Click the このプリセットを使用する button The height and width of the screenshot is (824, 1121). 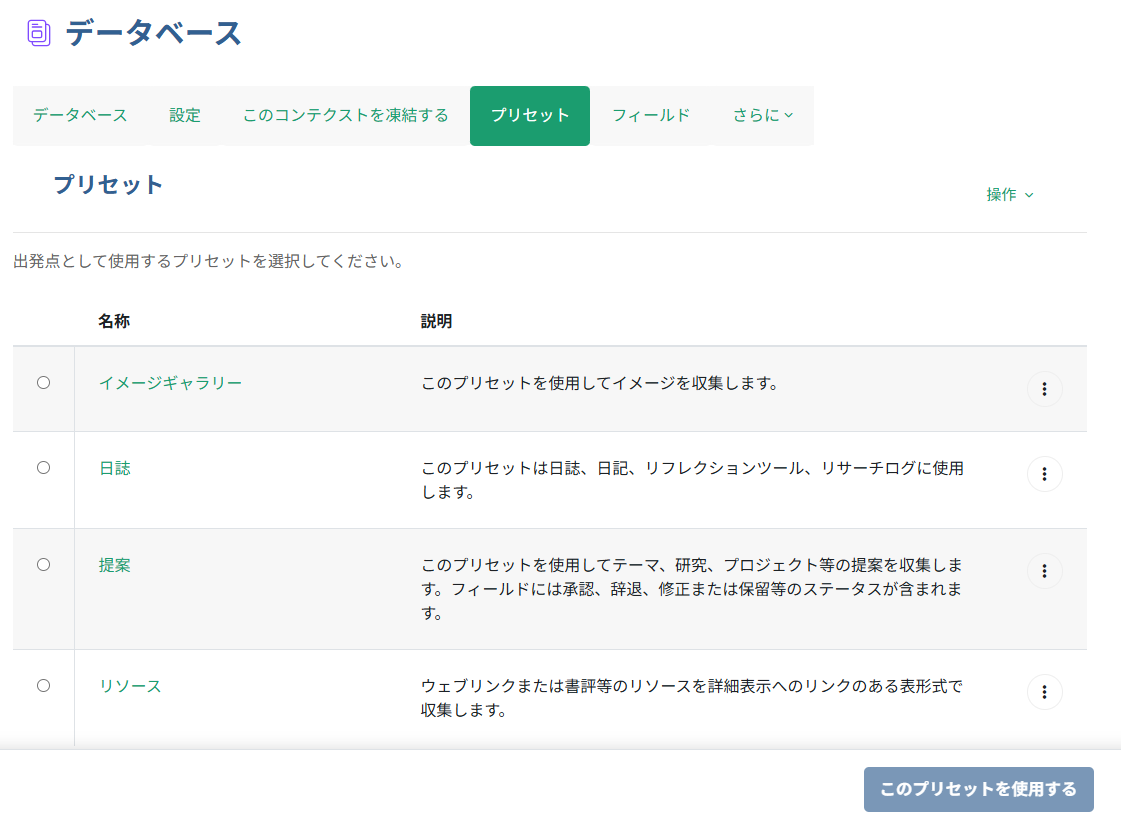click(978, 789)
